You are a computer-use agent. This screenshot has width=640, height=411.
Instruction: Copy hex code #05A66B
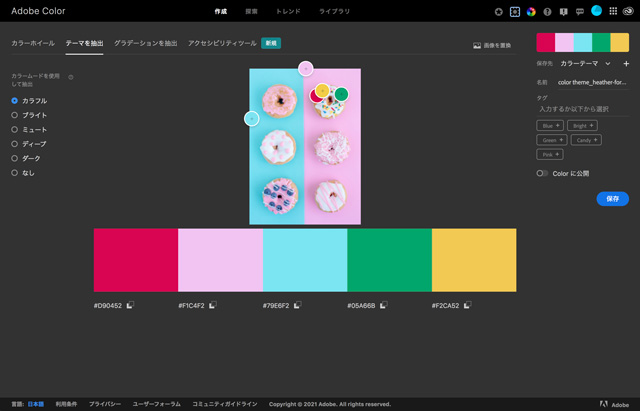click(x=383, y=305)
